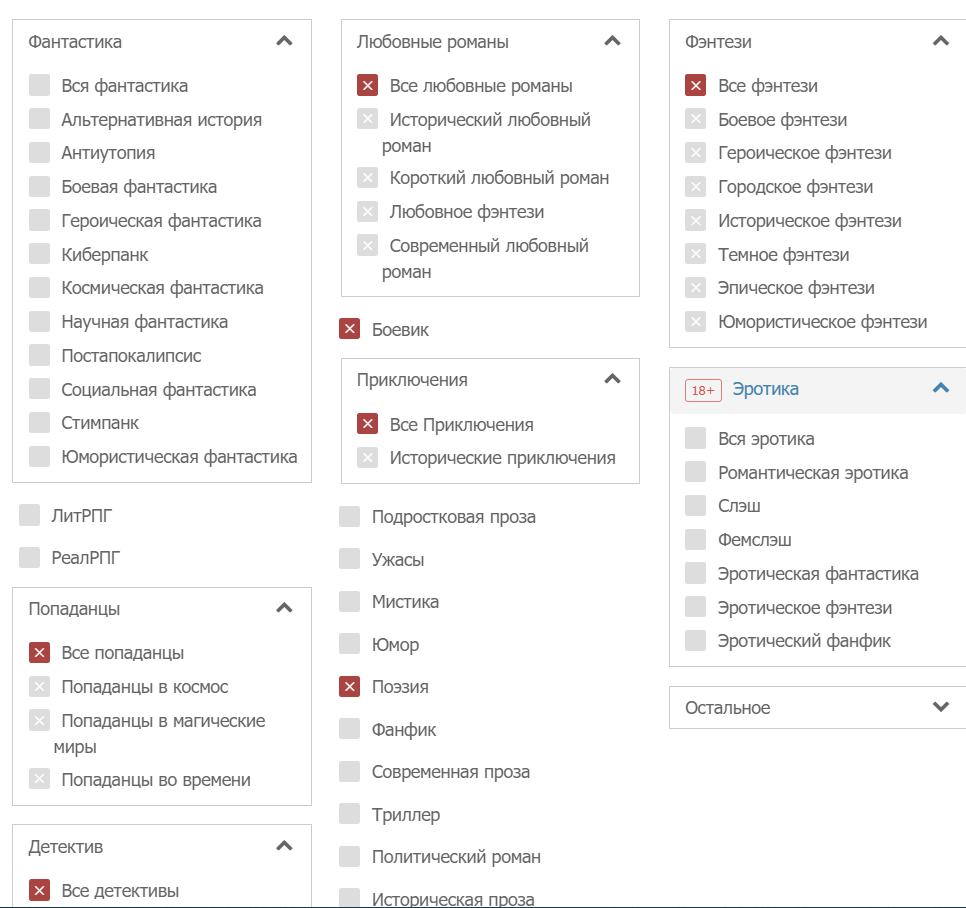Tick the Ужасы genre checkbox
The height and width of the screenshot is (908, 966).
(x=349, y=559)
